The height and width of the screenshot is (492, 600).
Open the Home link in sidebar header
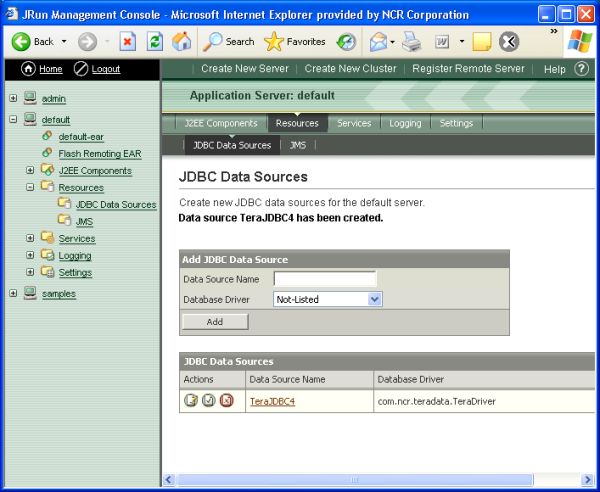(x=51, y=69)
